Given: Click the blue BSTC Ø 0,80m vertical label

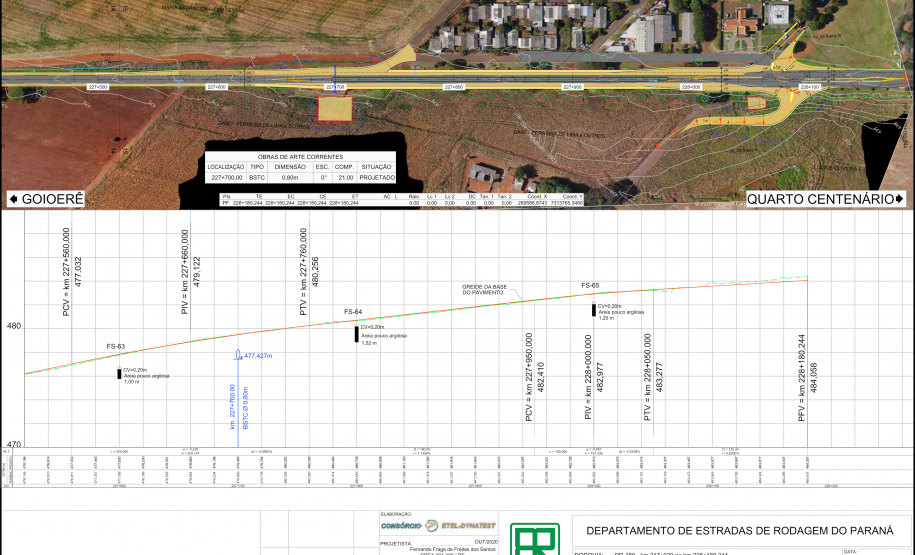Looking at the screenshot, I should pyautogui.click(x=245, y=408).
